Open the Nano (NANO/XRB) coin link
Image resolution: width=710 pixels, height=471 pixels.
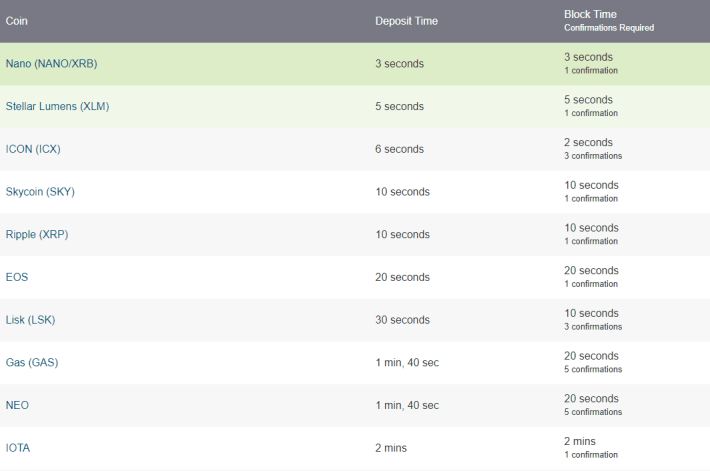(x=51, y=64)
